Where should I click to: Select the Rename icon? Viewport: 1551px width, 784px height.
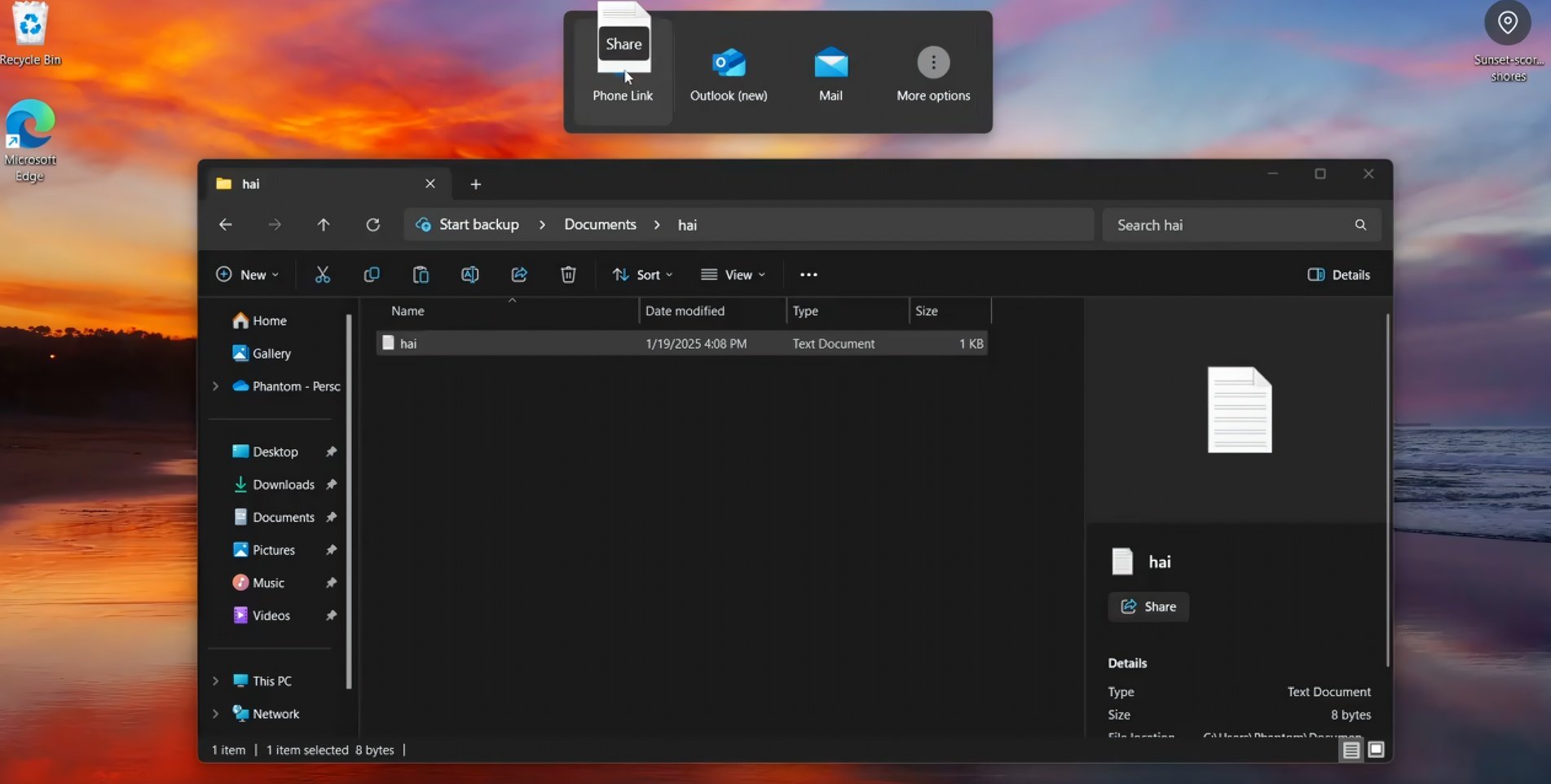click(x=469, y=275)
